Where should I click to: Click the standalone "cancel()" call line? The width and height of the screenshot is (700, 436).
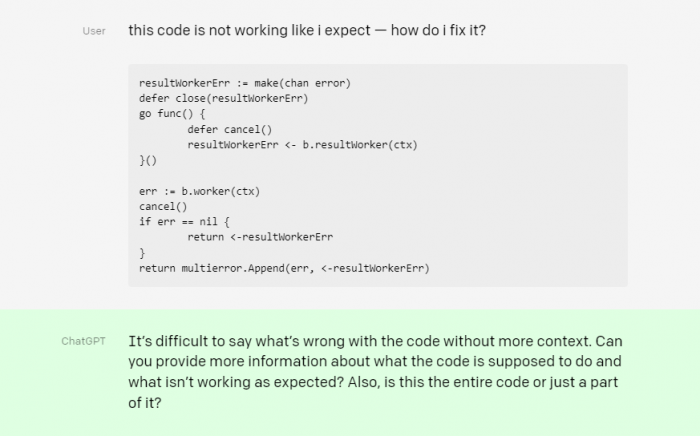(163, 207)
